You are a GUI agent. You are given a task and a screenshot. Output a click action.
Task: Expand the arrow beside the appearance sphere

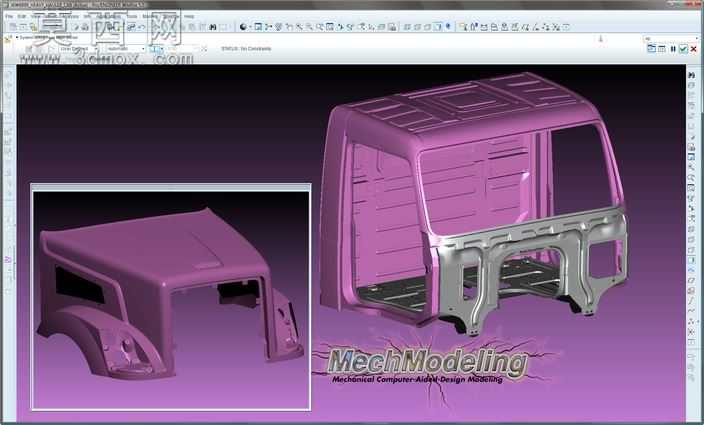(250, 27)
